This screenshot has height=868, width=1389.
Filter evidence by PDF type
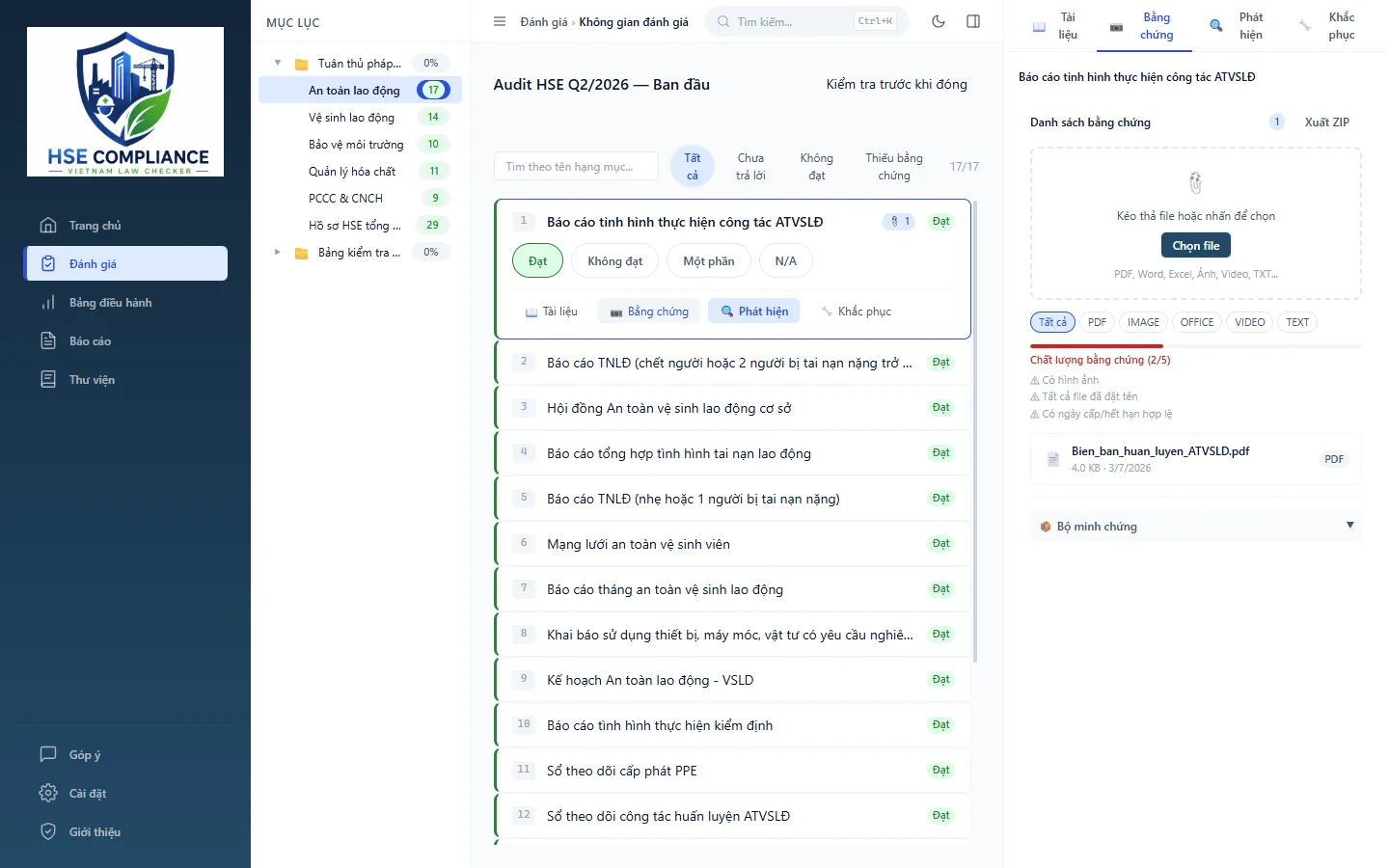click(1098, 322)
